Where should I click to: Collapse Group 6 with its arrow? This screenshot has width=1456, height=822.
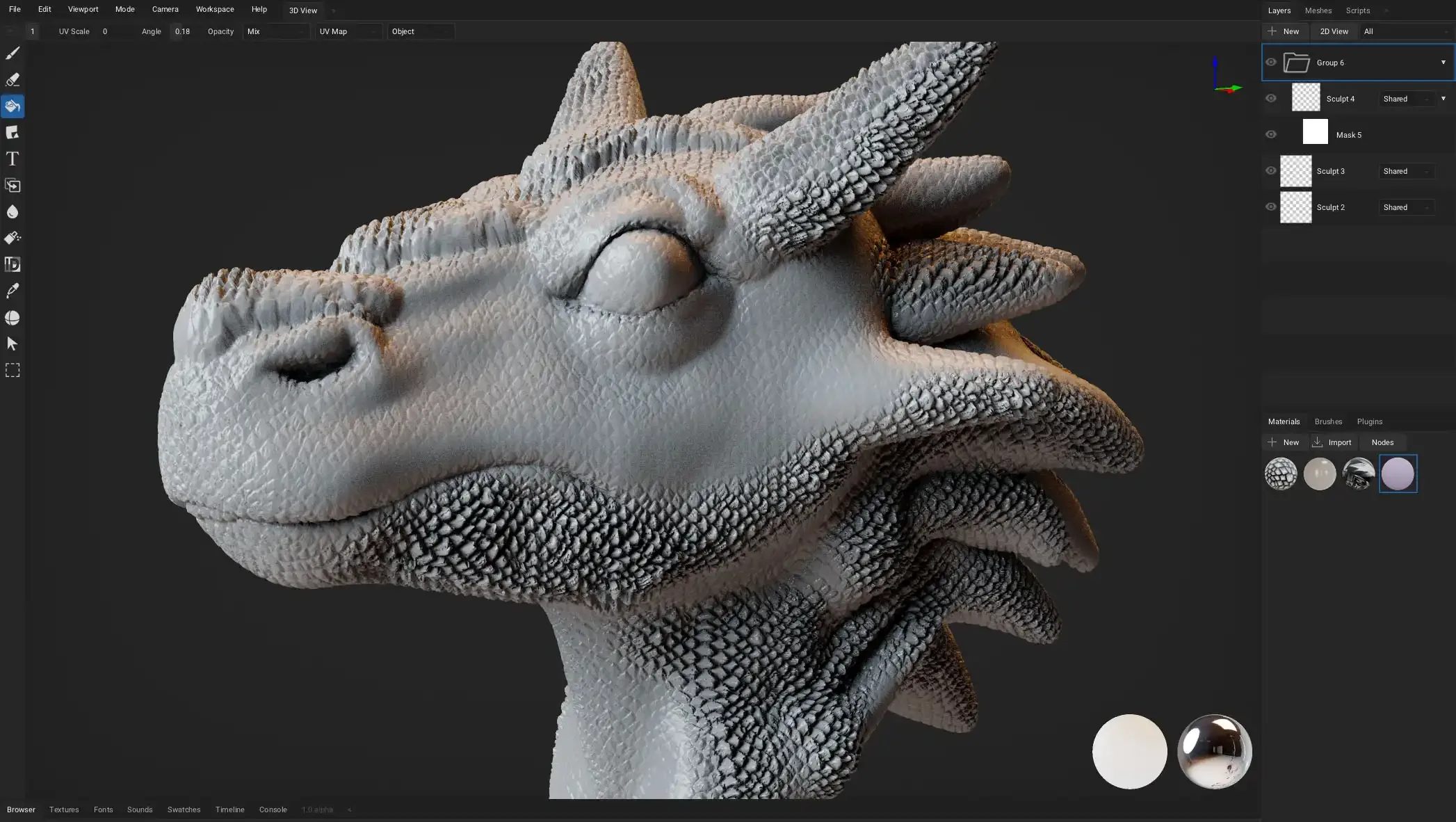click(1443, 63)
